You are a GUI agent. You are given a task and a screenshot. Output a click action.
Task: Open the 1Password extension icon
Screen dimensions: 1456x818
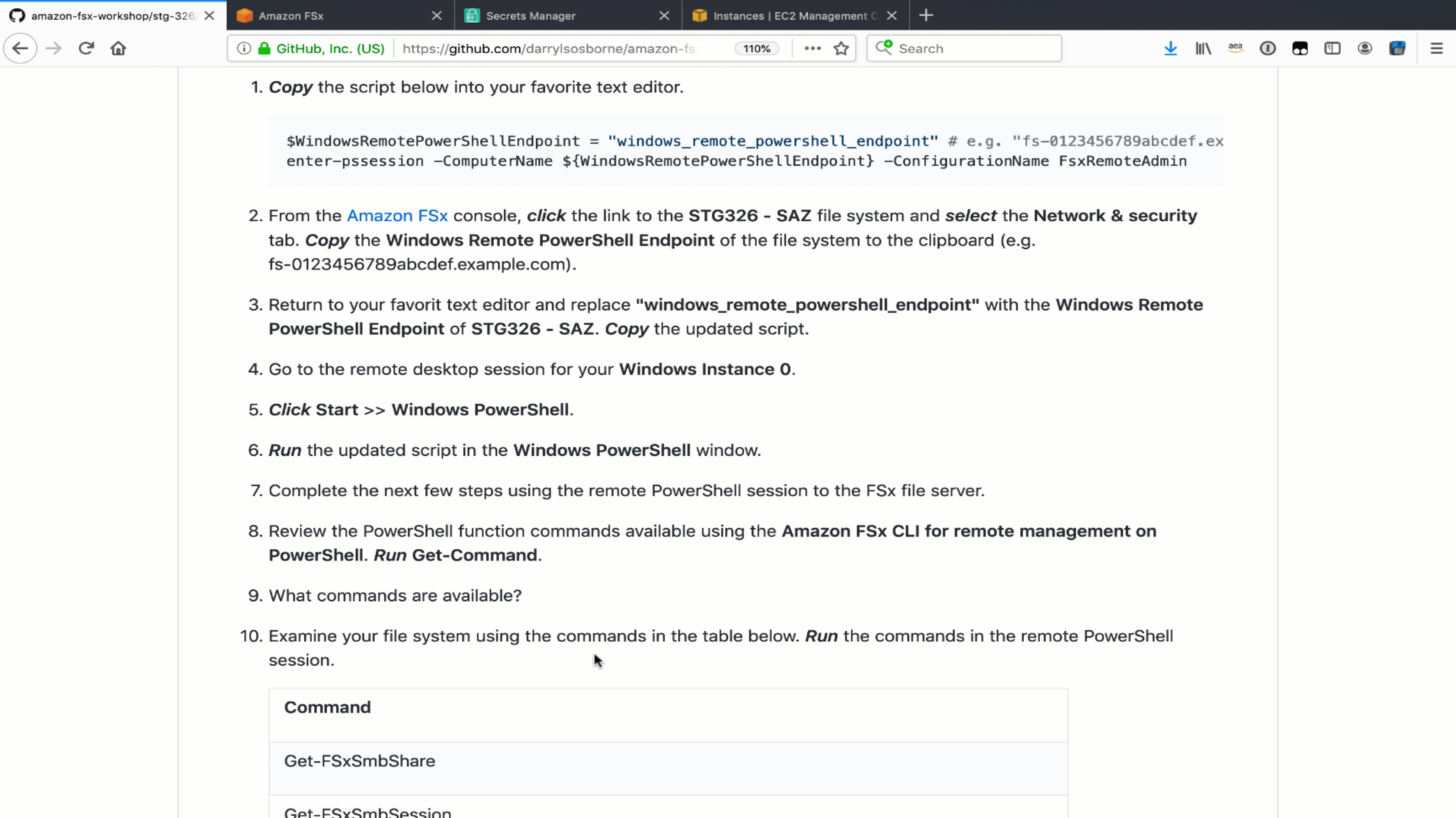click(x=1268, y=49)
